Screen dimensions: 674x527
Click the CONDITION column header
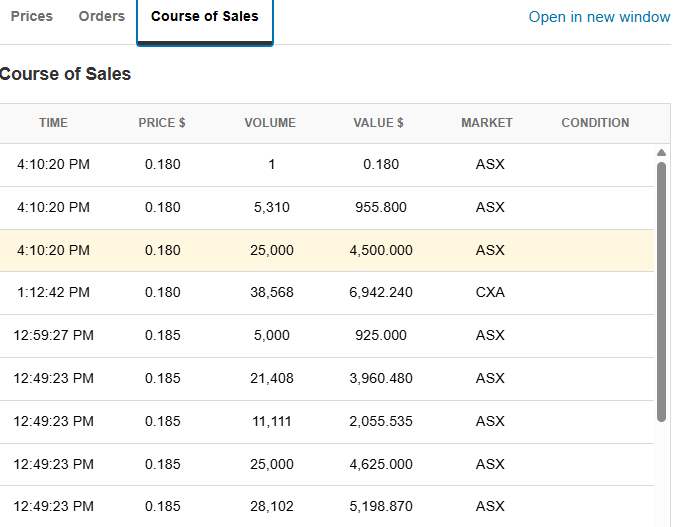[595, 123]
